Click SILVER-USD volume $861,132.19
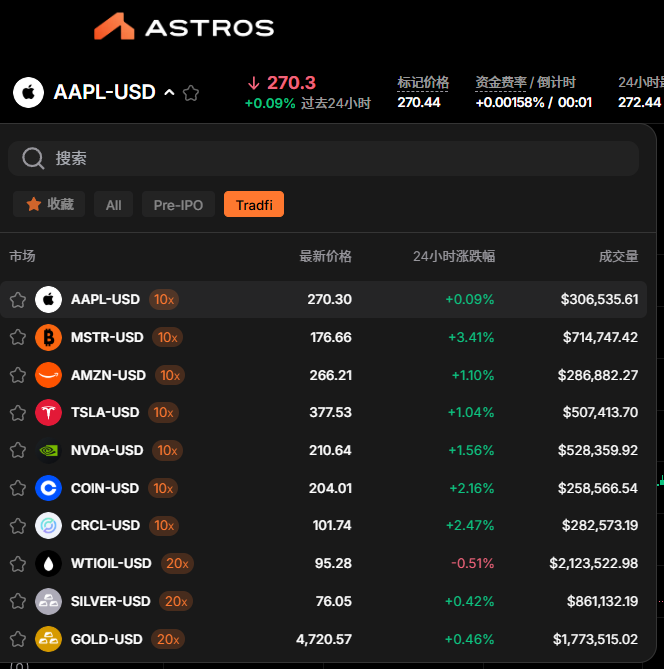The height and width of the screenshot is (669, 664). [x=603, y=602]
